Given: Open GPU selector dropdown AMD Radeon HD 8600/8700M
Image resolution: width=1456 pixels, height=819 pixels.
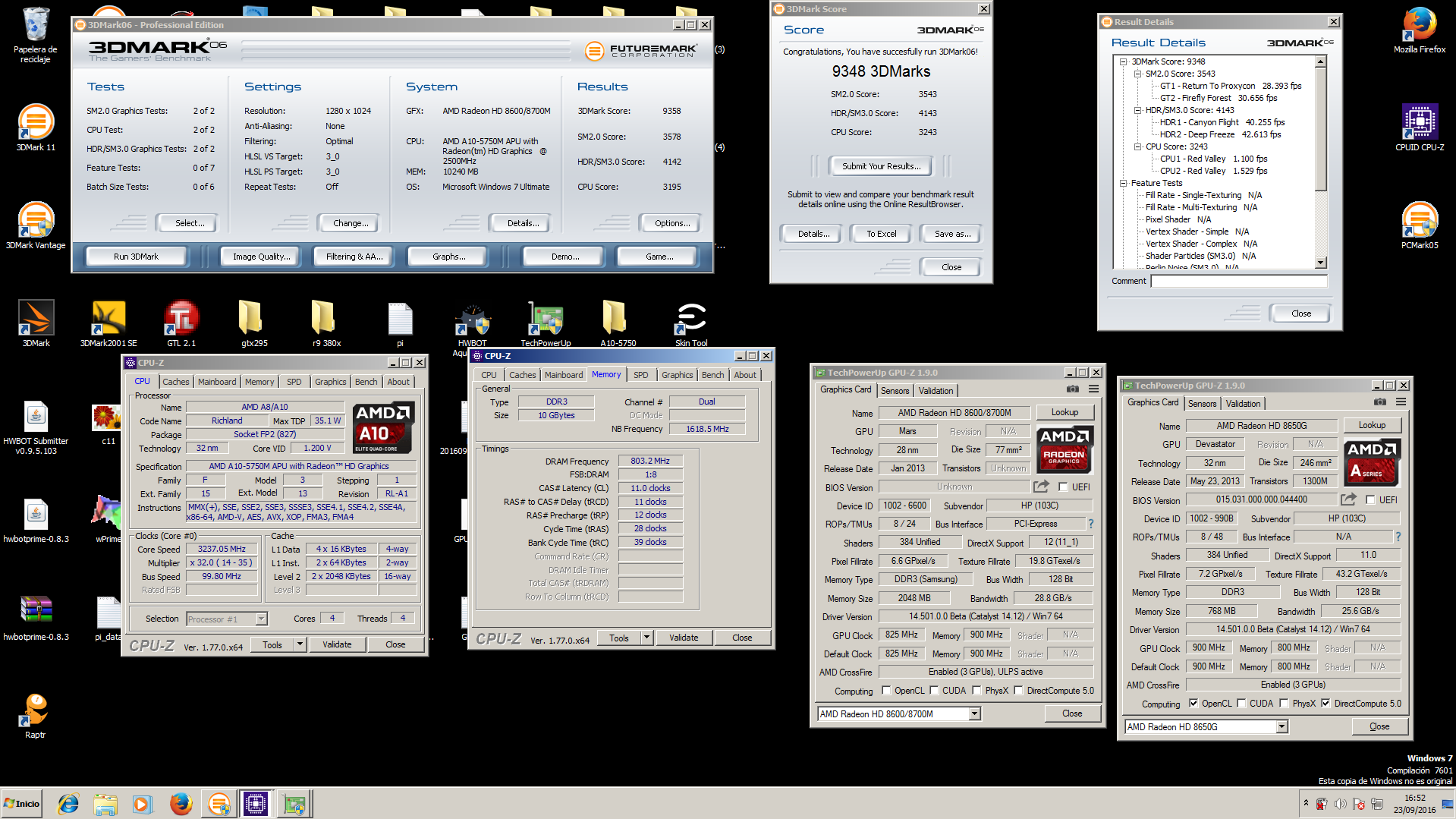Looking at the screenshot, I should coord(975,714).
